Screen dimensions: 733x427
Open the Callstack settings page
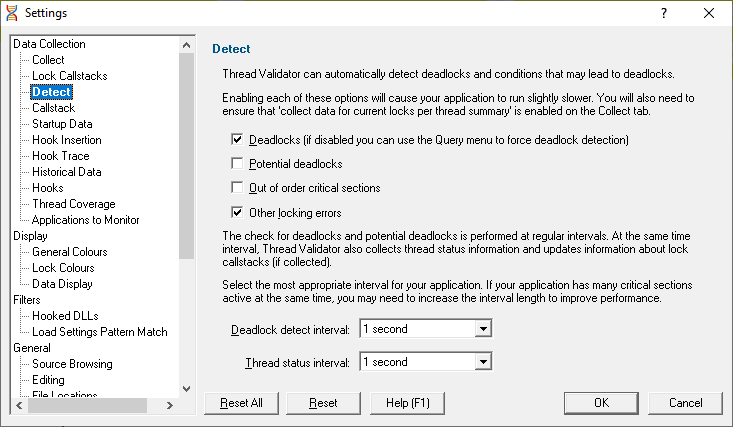[54, 108]
